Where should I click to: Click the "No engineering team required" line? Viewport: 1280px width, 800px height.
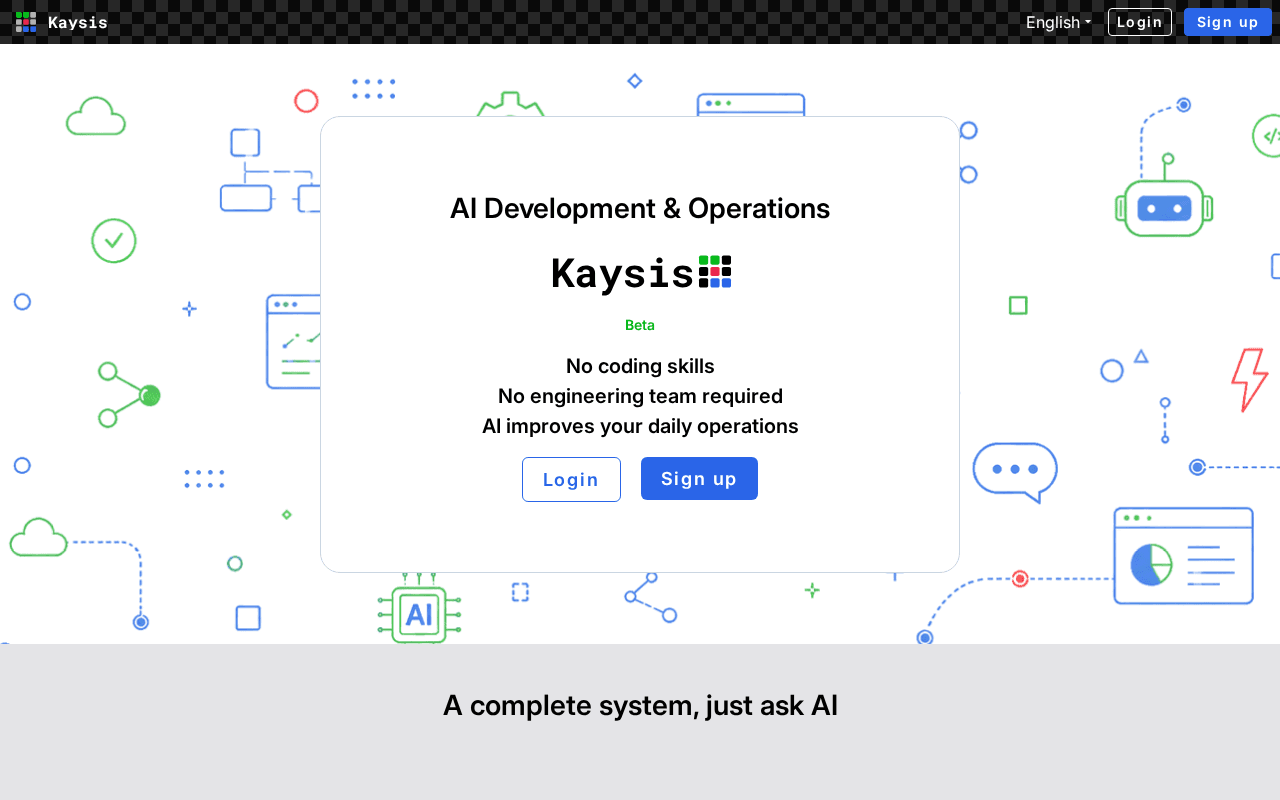tap(640, 396)
